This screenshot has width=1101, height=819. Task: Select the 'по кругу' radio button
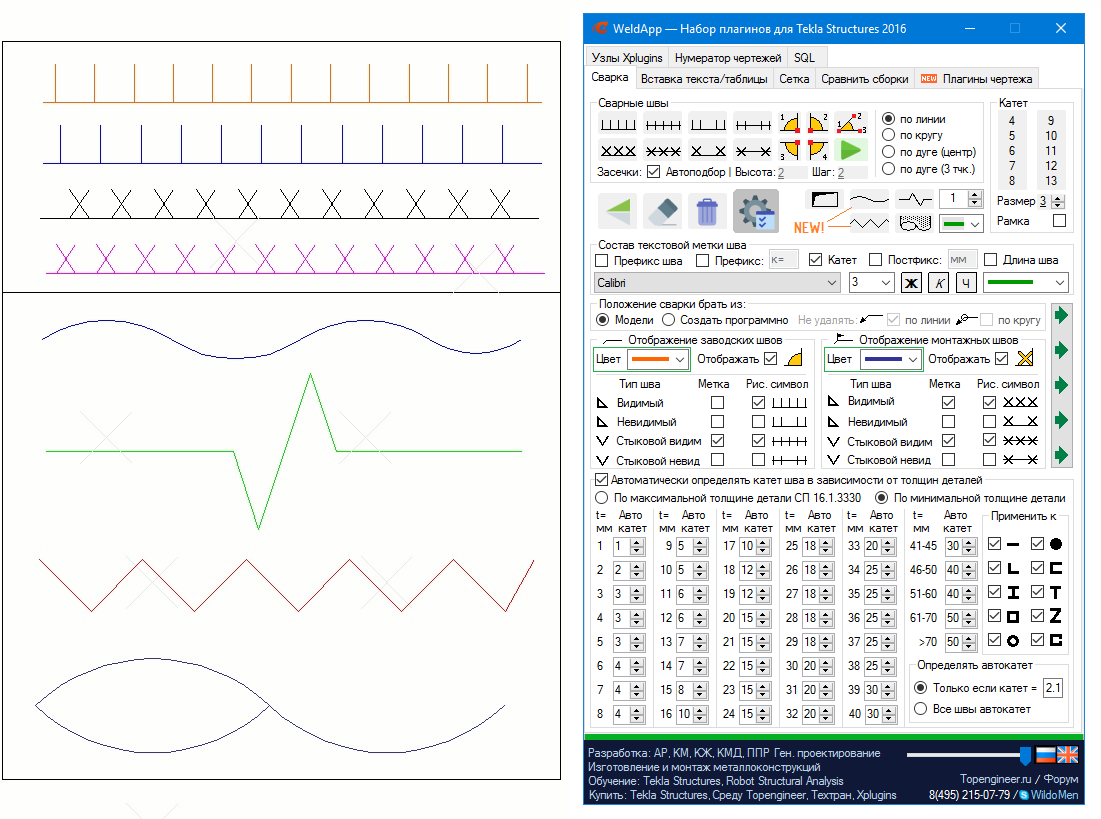[x=888, y=135]
